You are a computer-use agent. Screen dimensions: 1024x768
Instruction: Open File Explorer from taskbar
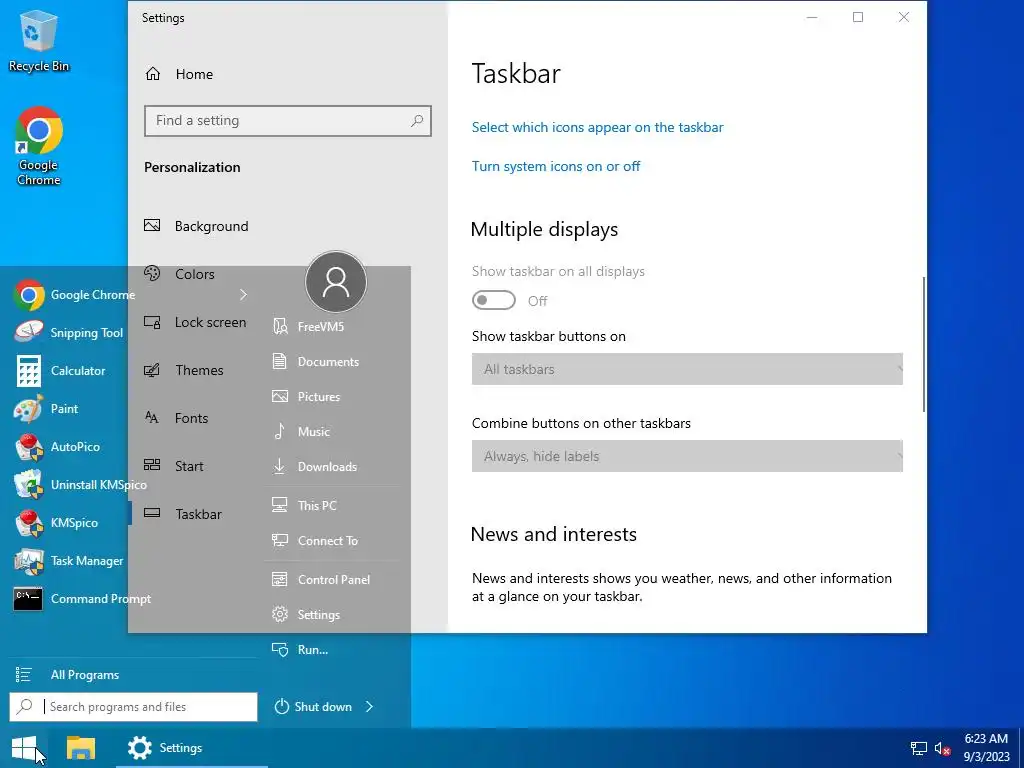coord(81,748)
